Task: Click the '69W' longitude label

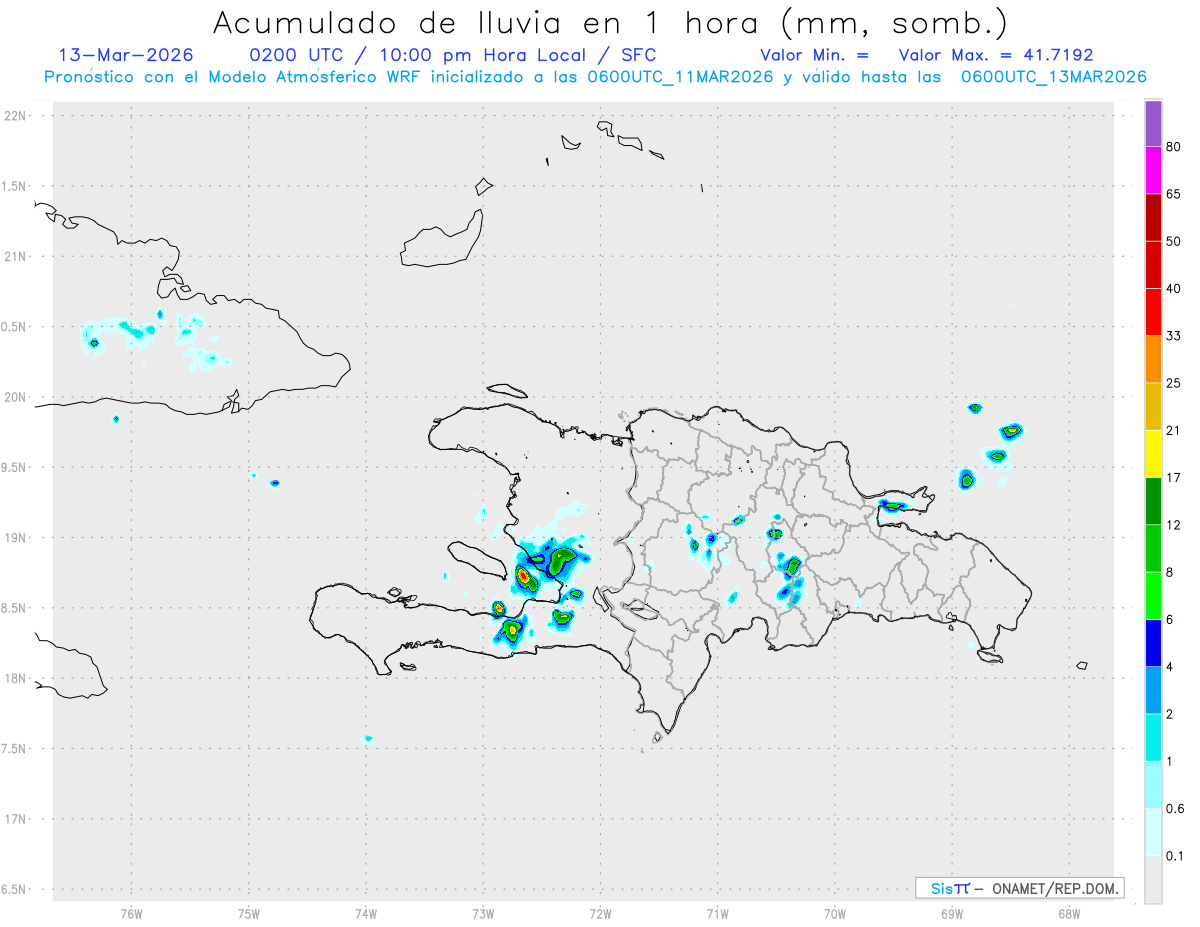Action: (952, 914)
